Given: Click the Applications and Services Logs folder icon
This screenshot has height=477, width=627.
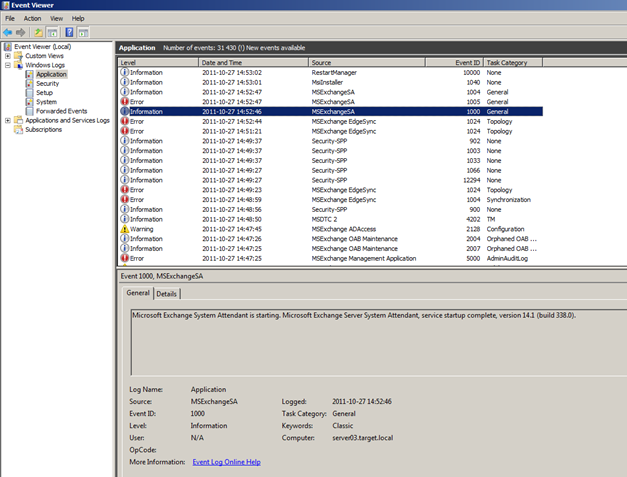Looking at the screenshot, I should click(x=18, y=120).
